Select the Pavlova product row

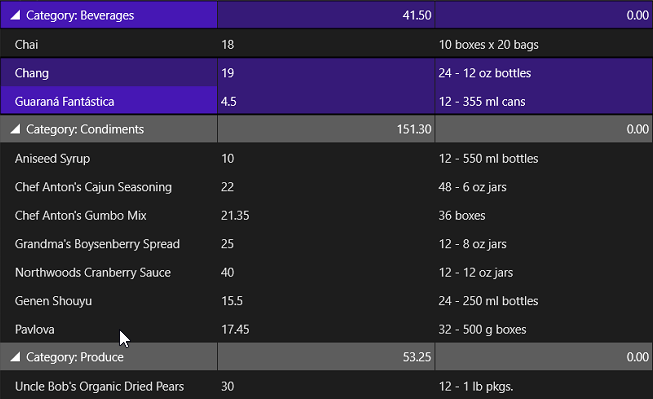coord(326,329)
